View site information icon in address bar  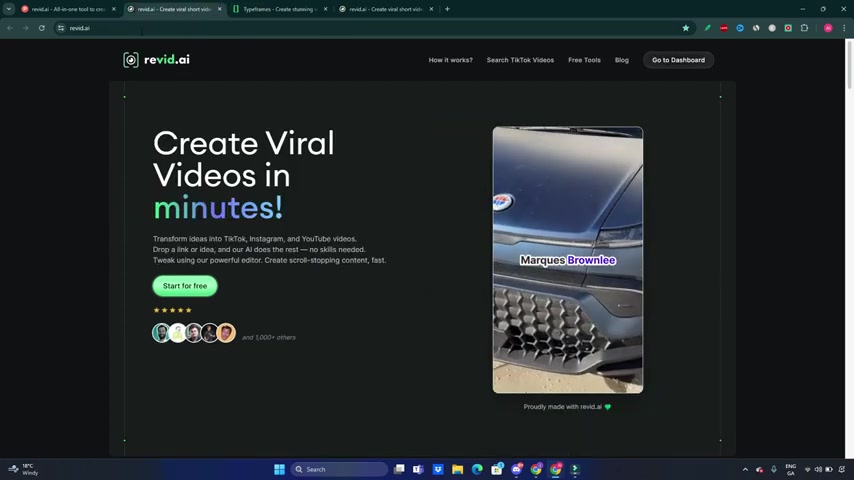[x=61, y=28]
